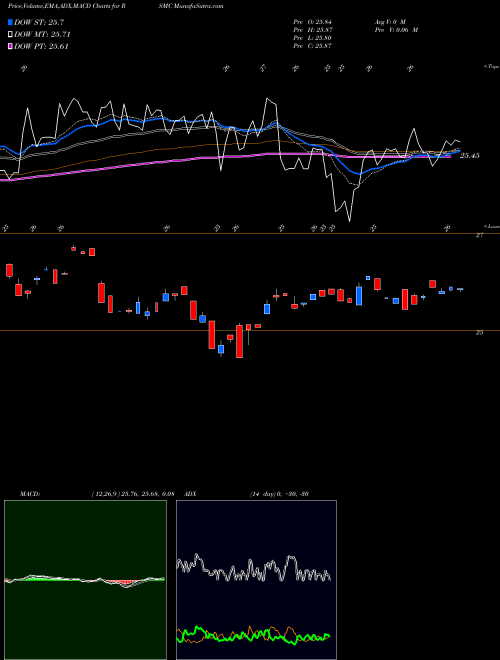
Task: Click the 25 axis label on candlestick chart
Action: 479,333
